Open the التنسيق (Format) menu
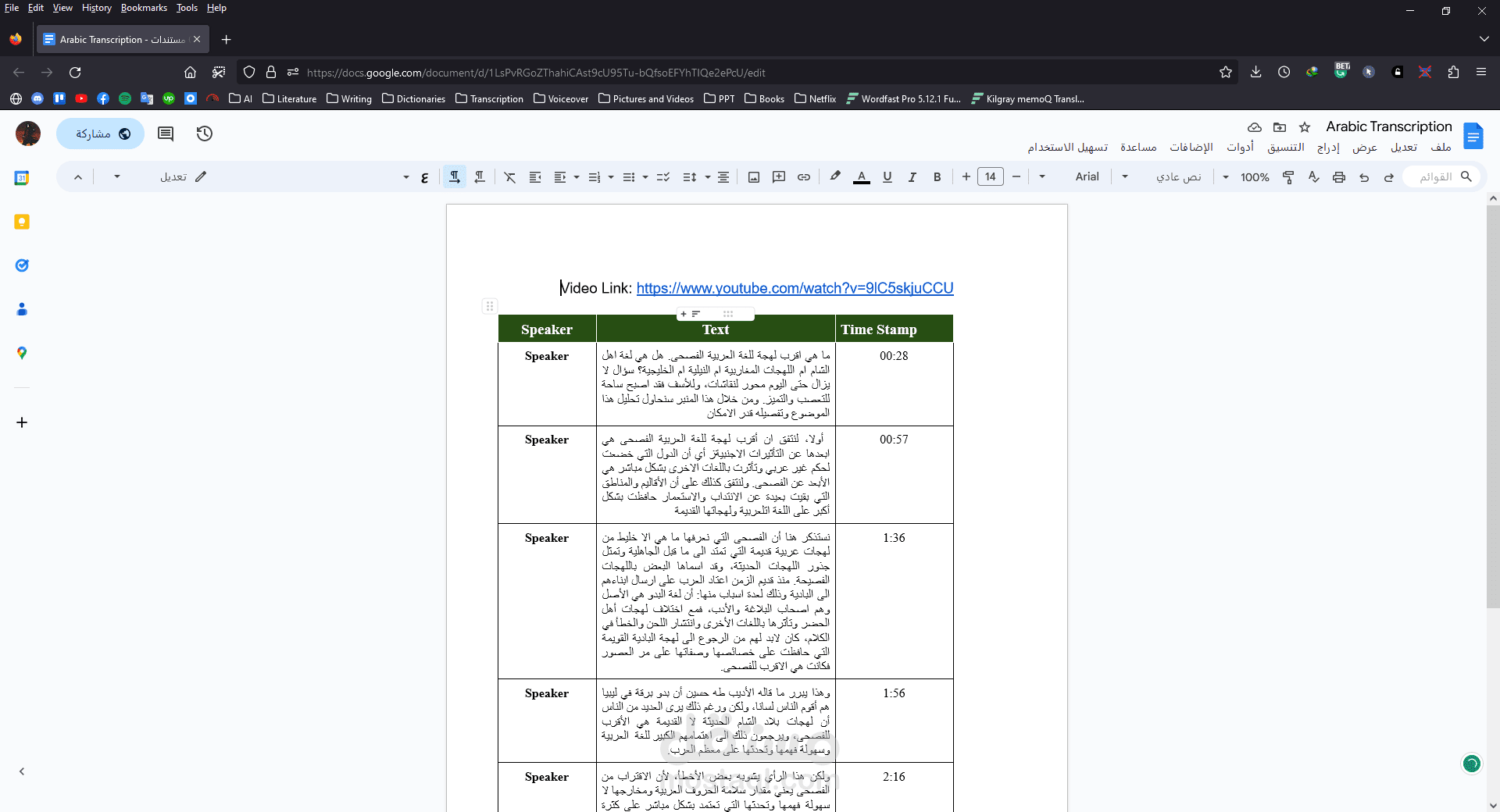This screenshot has width=1500, height=812. pyautogui.click(x=1286, y=147)
